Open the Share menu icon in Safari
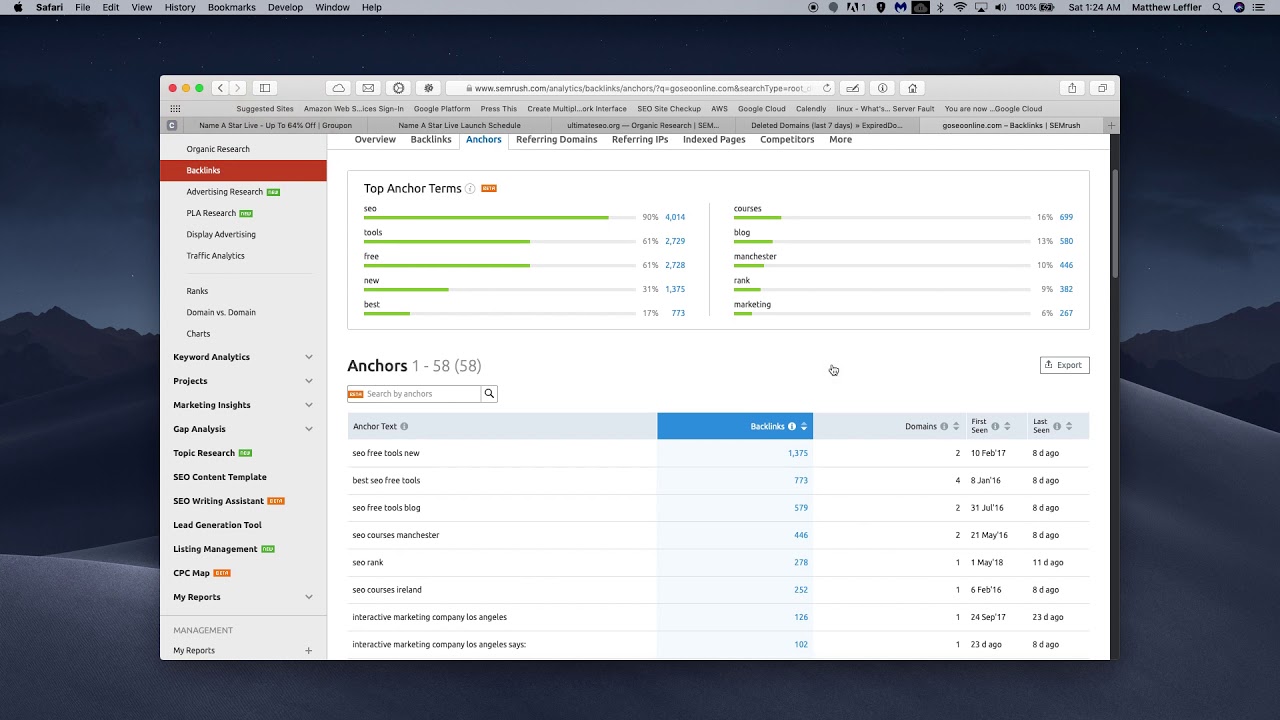 [x=1072, y=88]
